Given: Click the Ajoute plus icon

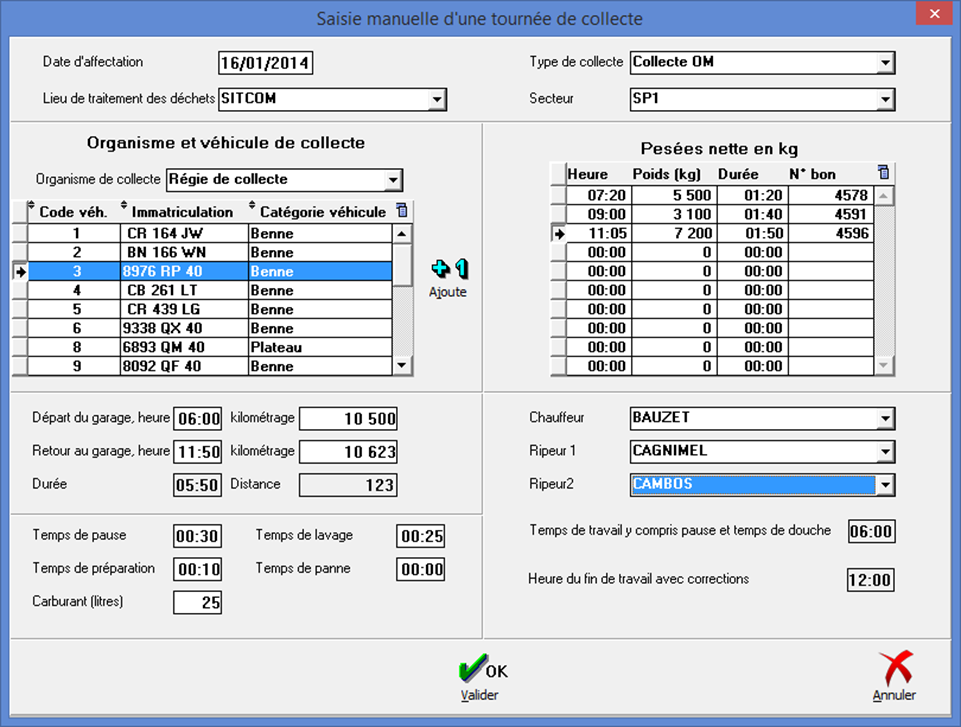Looking at the screenshot, I should 449,268.
